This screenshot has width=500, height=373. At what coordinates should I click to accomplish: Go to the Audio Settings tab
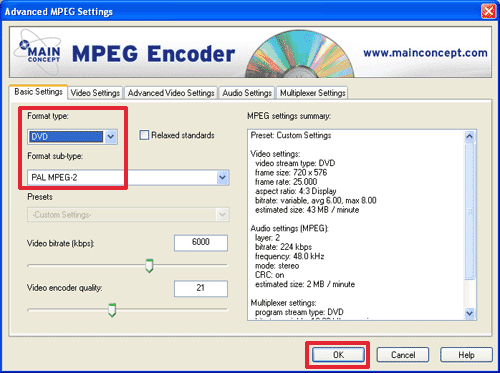click(247, 93)
